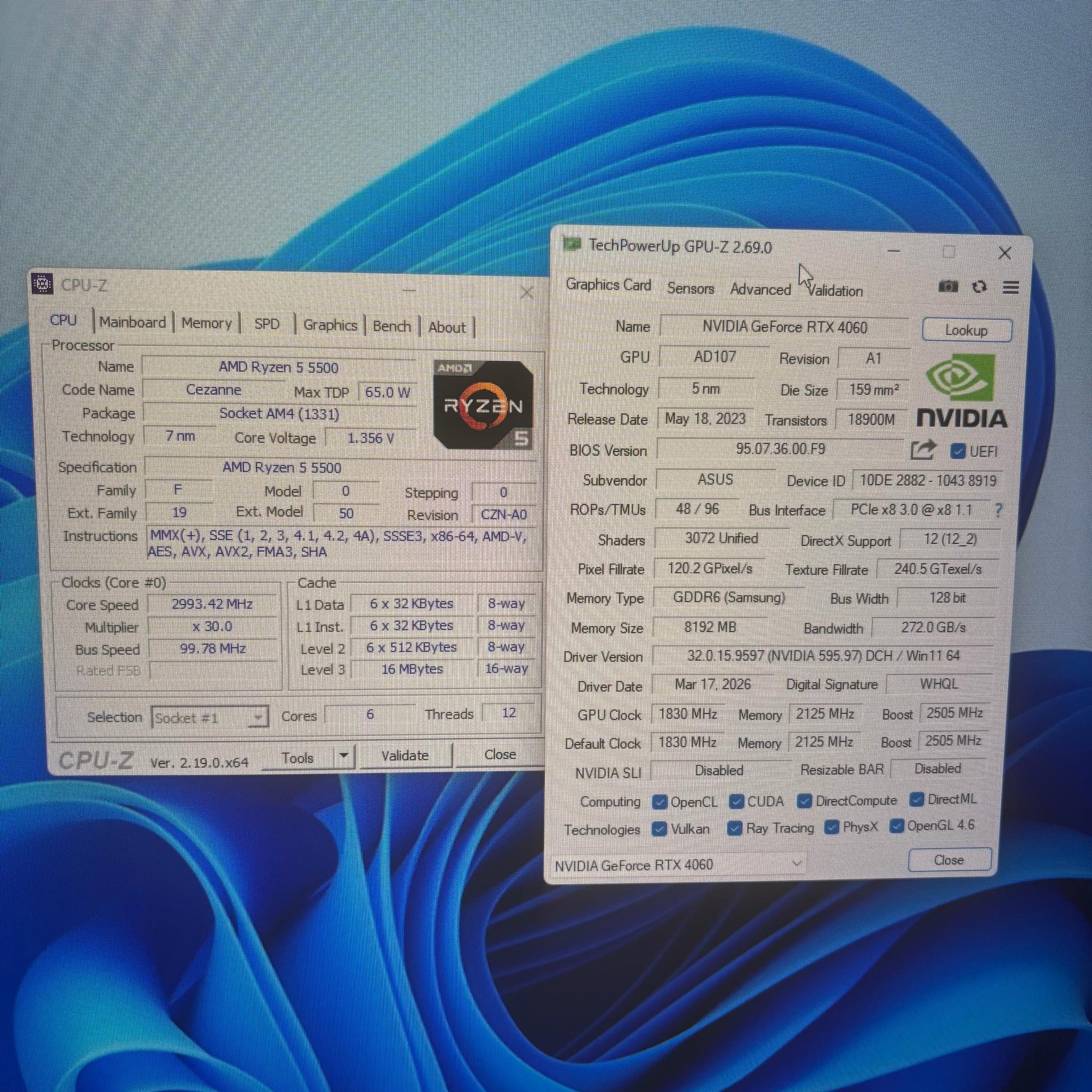Image resolution: width=1092 pixels, height=1092 pixels.
Task: Click the CPU-Z title bar icon
Action: click(x=43, y=284)
